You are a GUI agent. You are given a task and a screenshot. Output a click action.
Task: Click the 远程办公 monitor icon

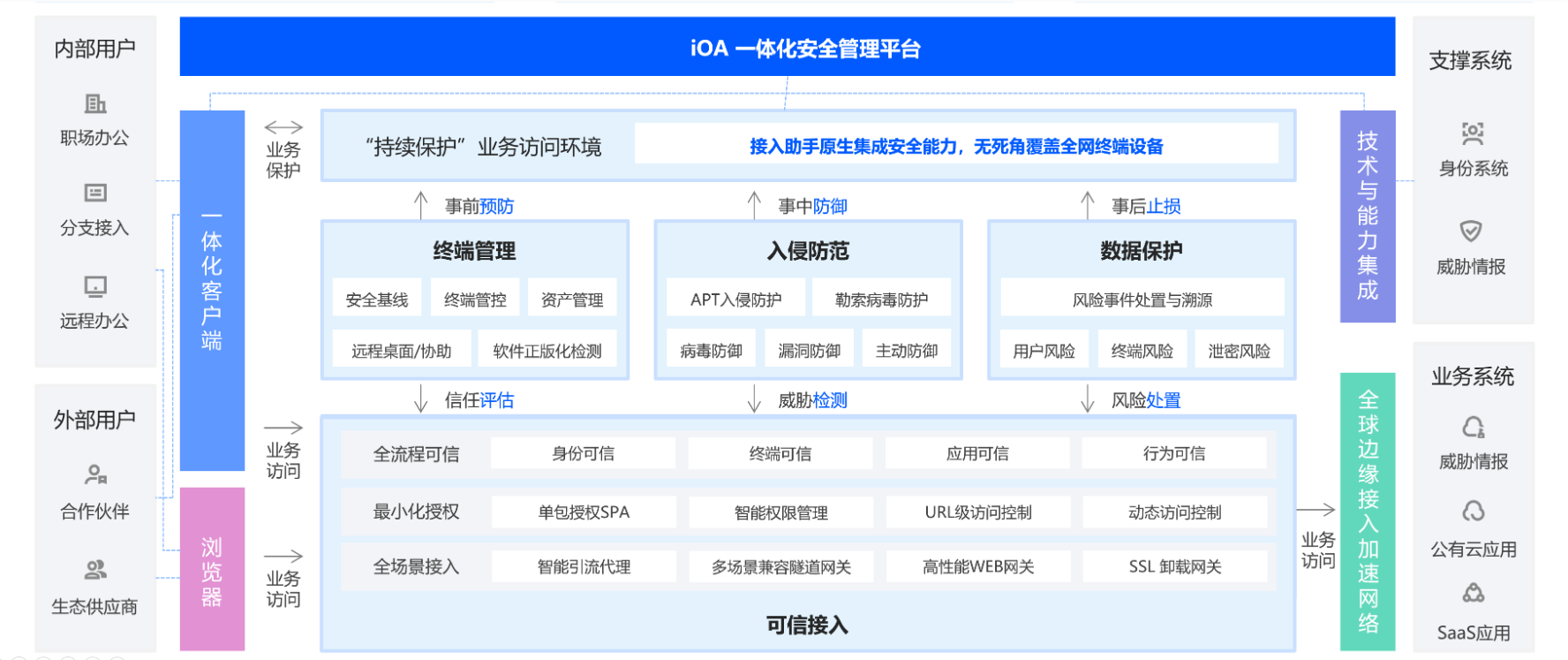point(95,286)
